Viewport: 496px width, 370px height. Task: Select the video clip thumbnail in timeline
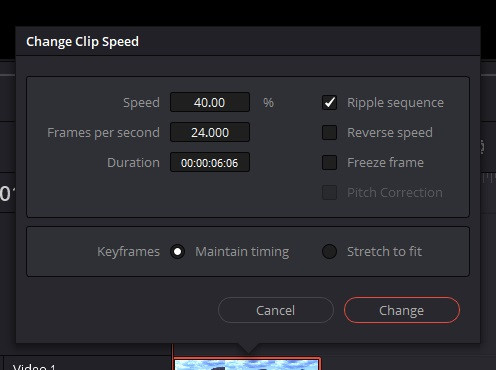click(247, 364)
